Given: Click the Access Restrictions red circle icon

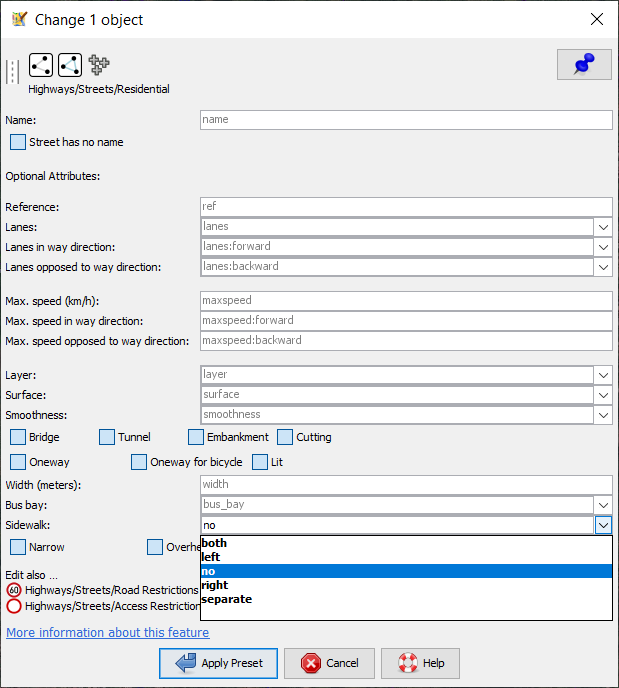Looking at the screenshot, I should (14, 606).
